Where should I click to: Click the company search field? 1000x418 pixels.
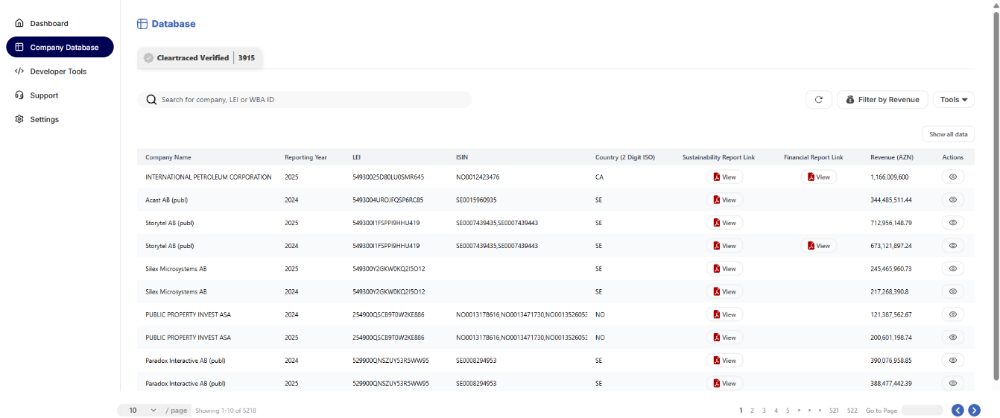304,100
